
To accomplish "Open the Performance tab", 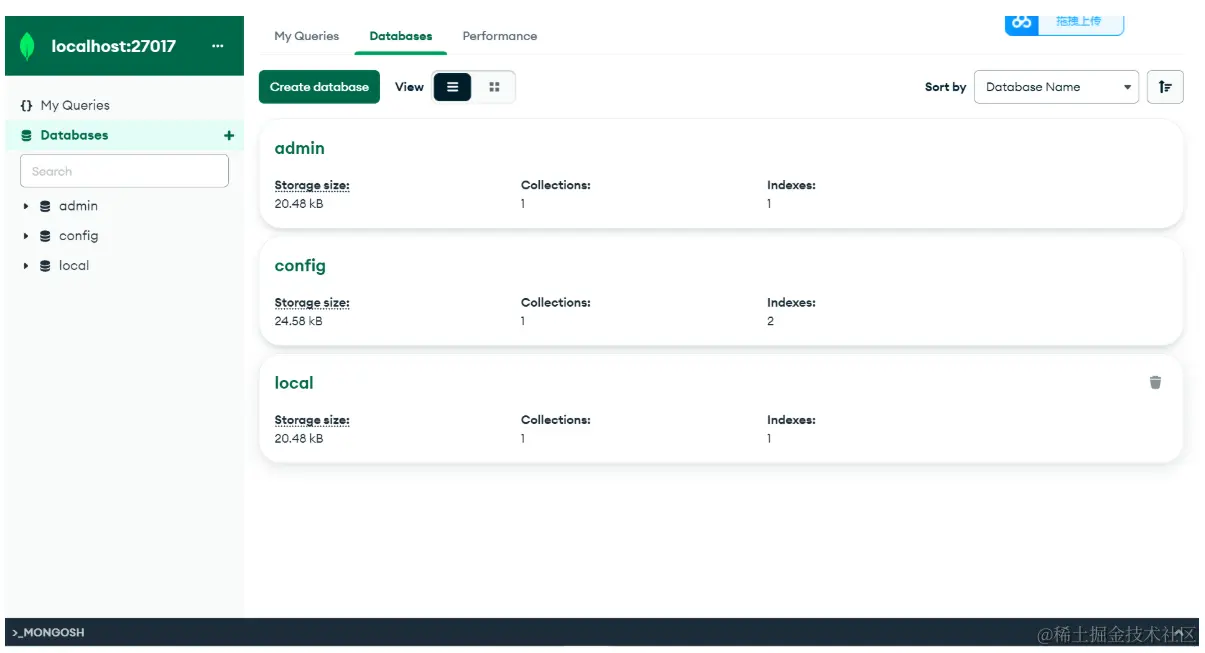I will pyautogui.click(x=500, y=36).
